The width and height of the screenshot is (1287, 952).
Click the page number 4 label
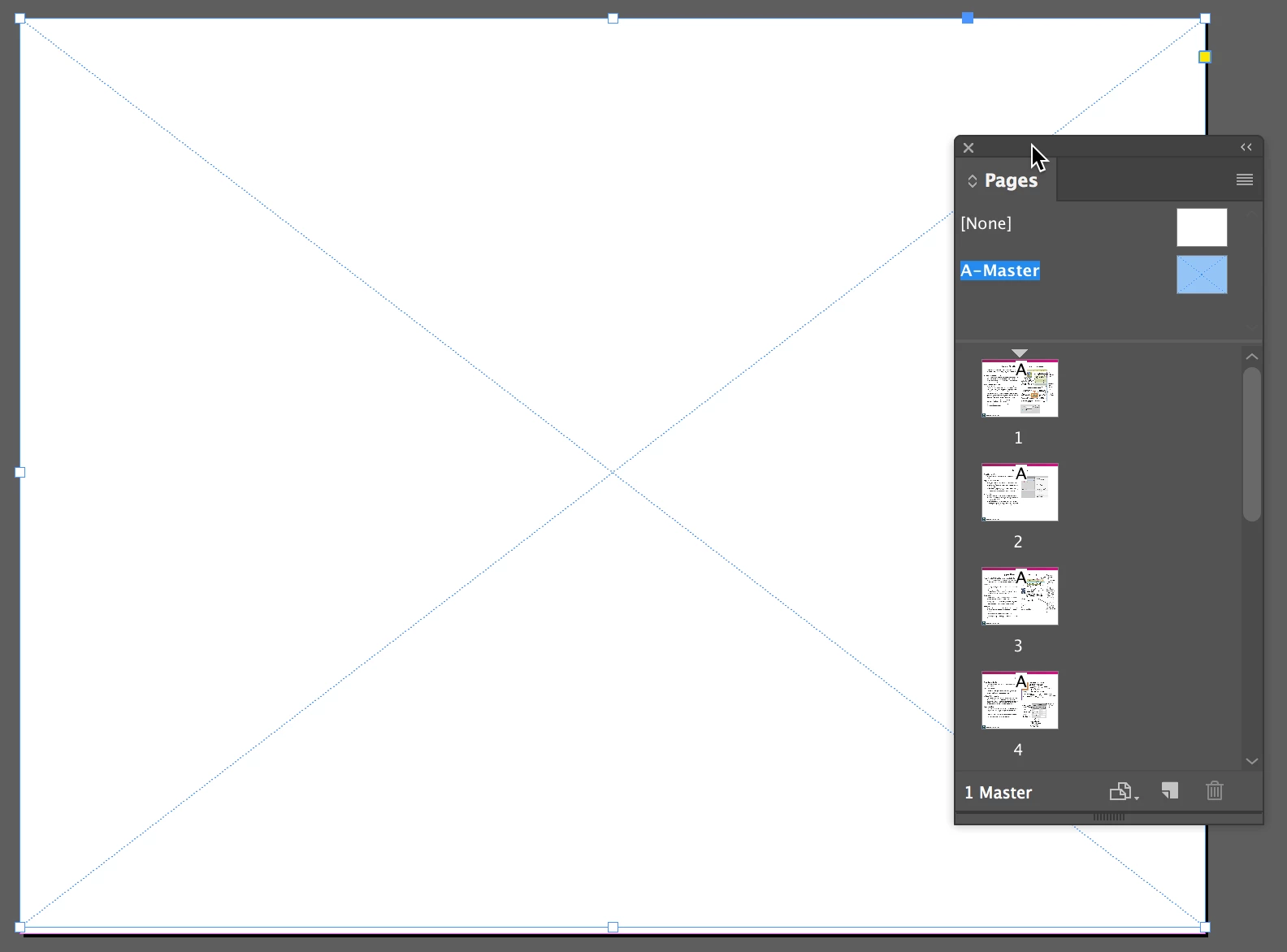1018,750
